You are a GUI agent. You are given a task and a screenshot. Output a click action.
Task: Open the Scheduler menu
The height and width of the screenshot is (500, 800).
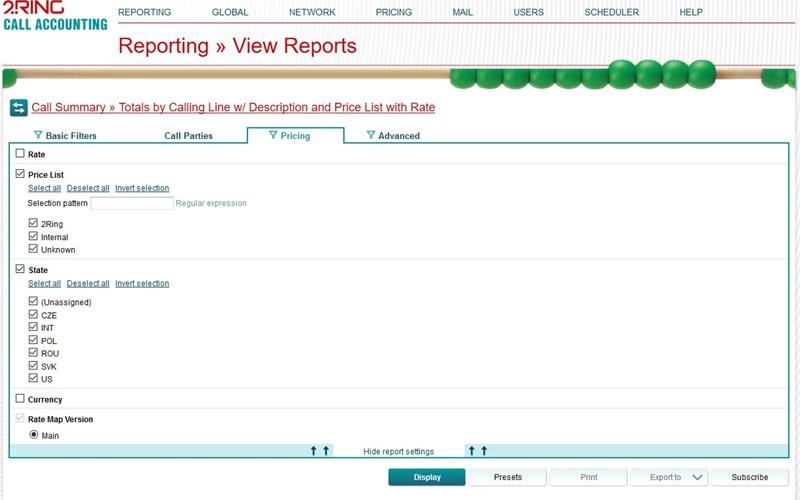611,12
